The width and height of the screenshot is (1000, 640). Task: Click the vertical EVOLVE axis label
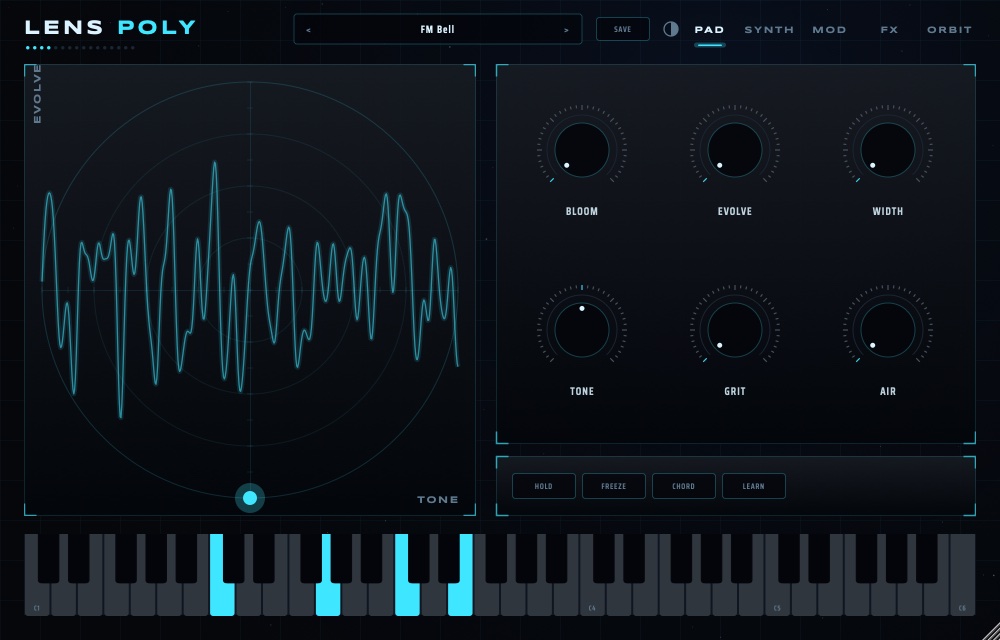click(x=37, y=94)
